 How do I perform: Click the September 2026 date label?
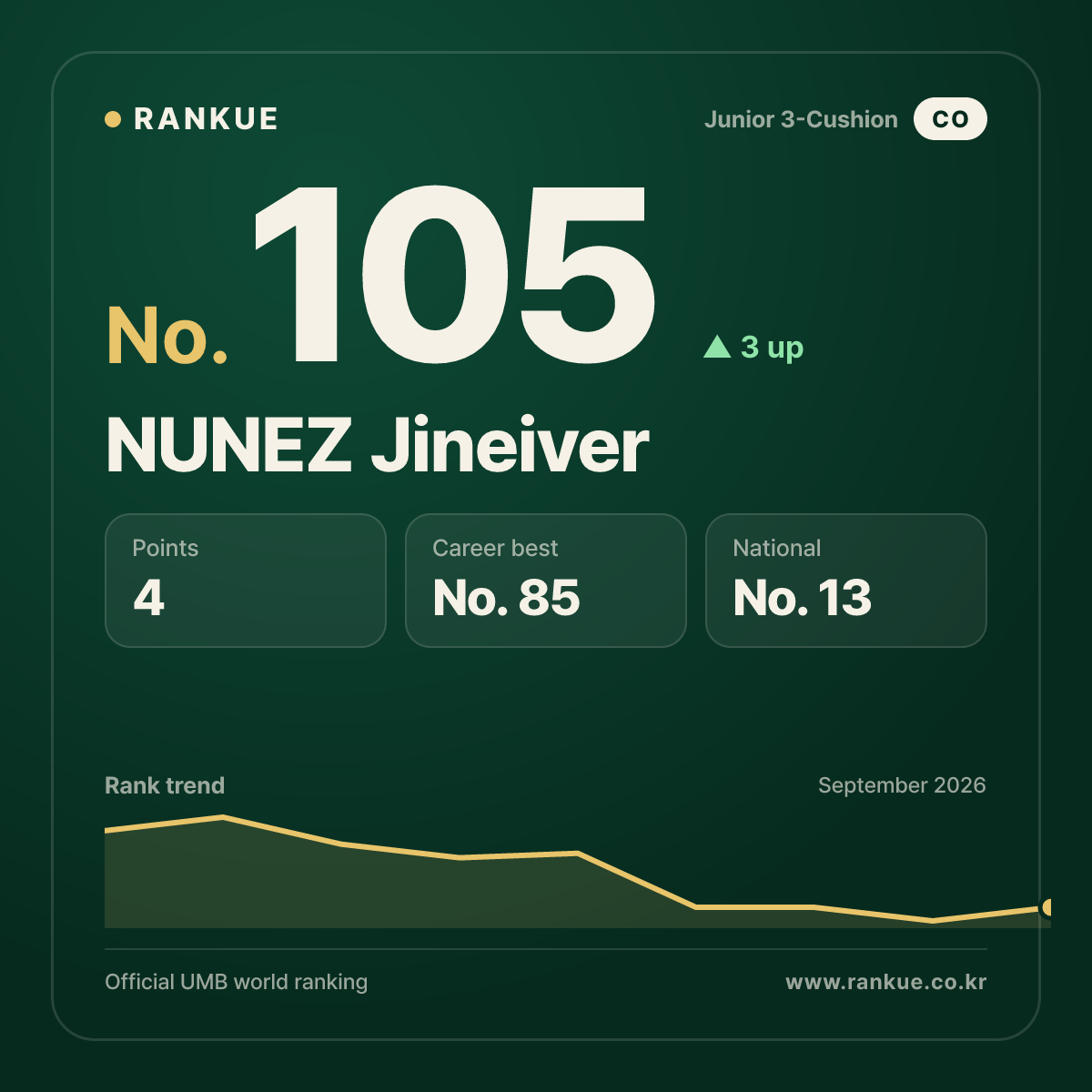point(902,785)
